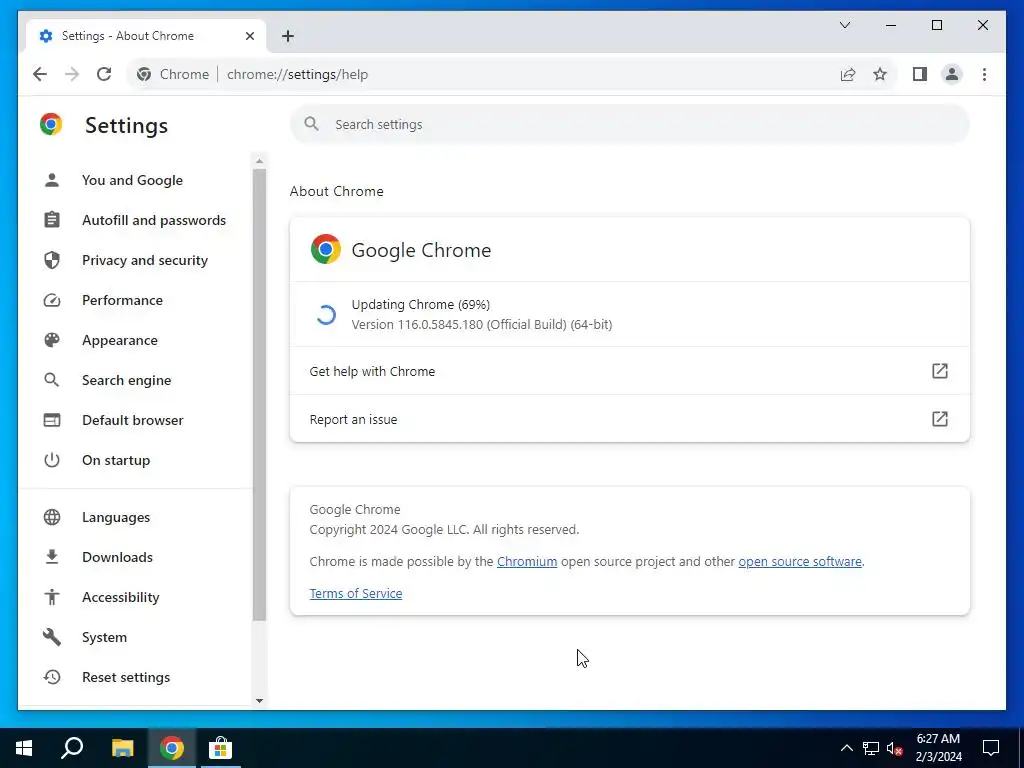Viewport: 1024px width, 768px height.
Task: Click the On startup power icon
Action: [x=52, y=460]
